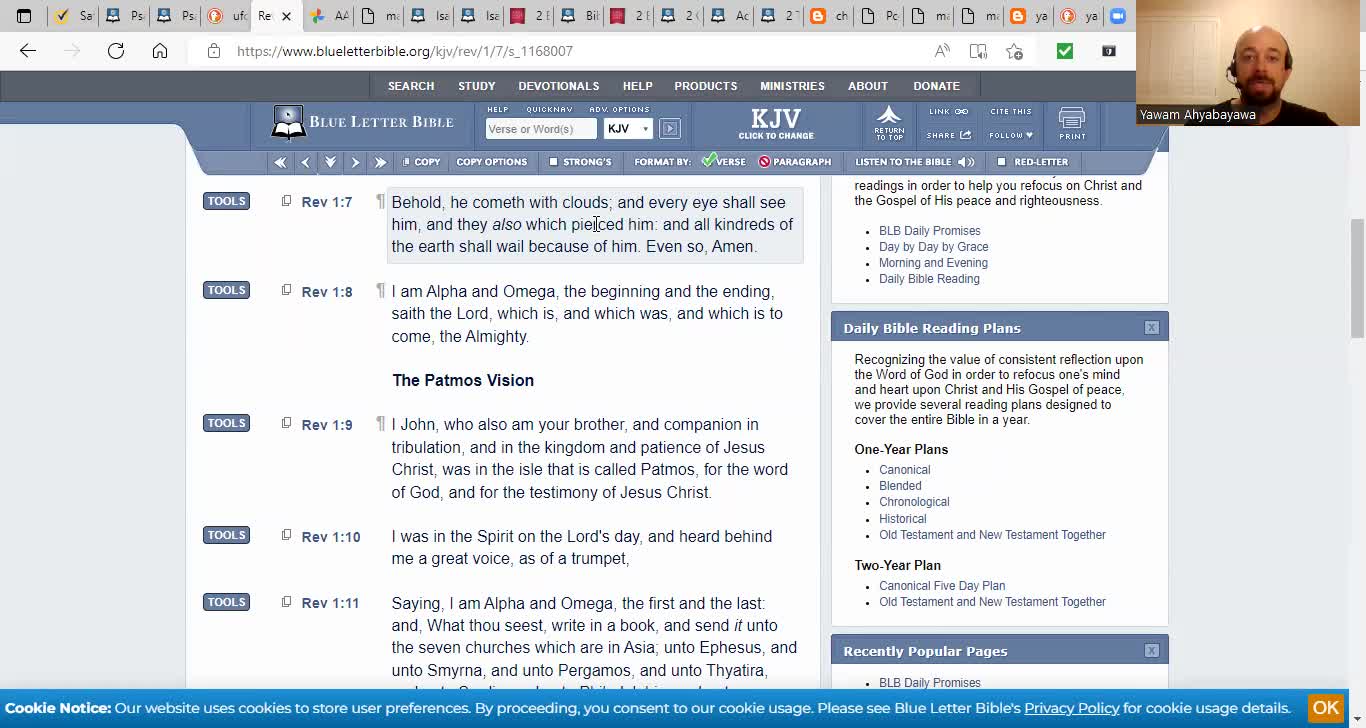Open the Canonical one-year plan link
The height and width of the screenshot is (728, 1366).
[904, 470]
